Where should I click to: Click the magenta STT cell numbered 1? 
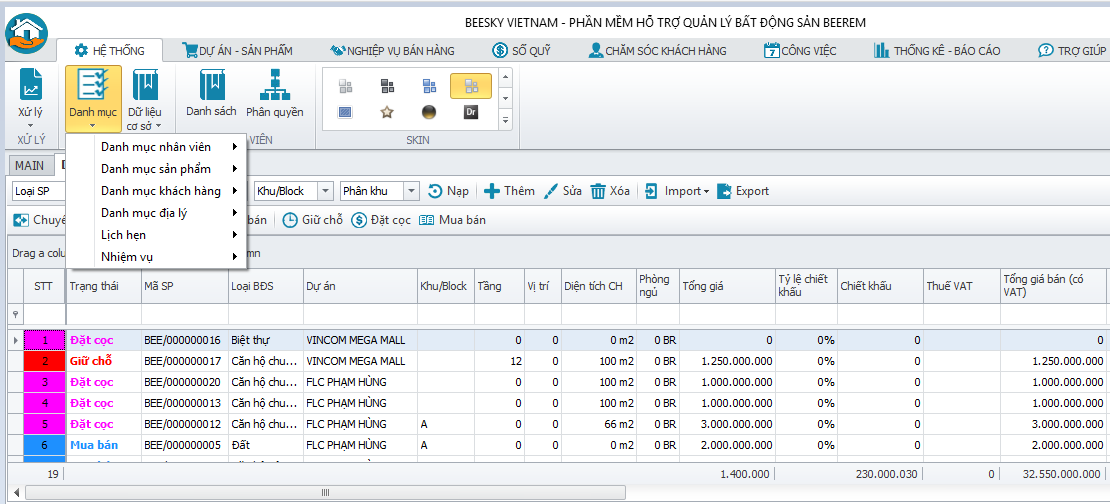pos(44,340)
